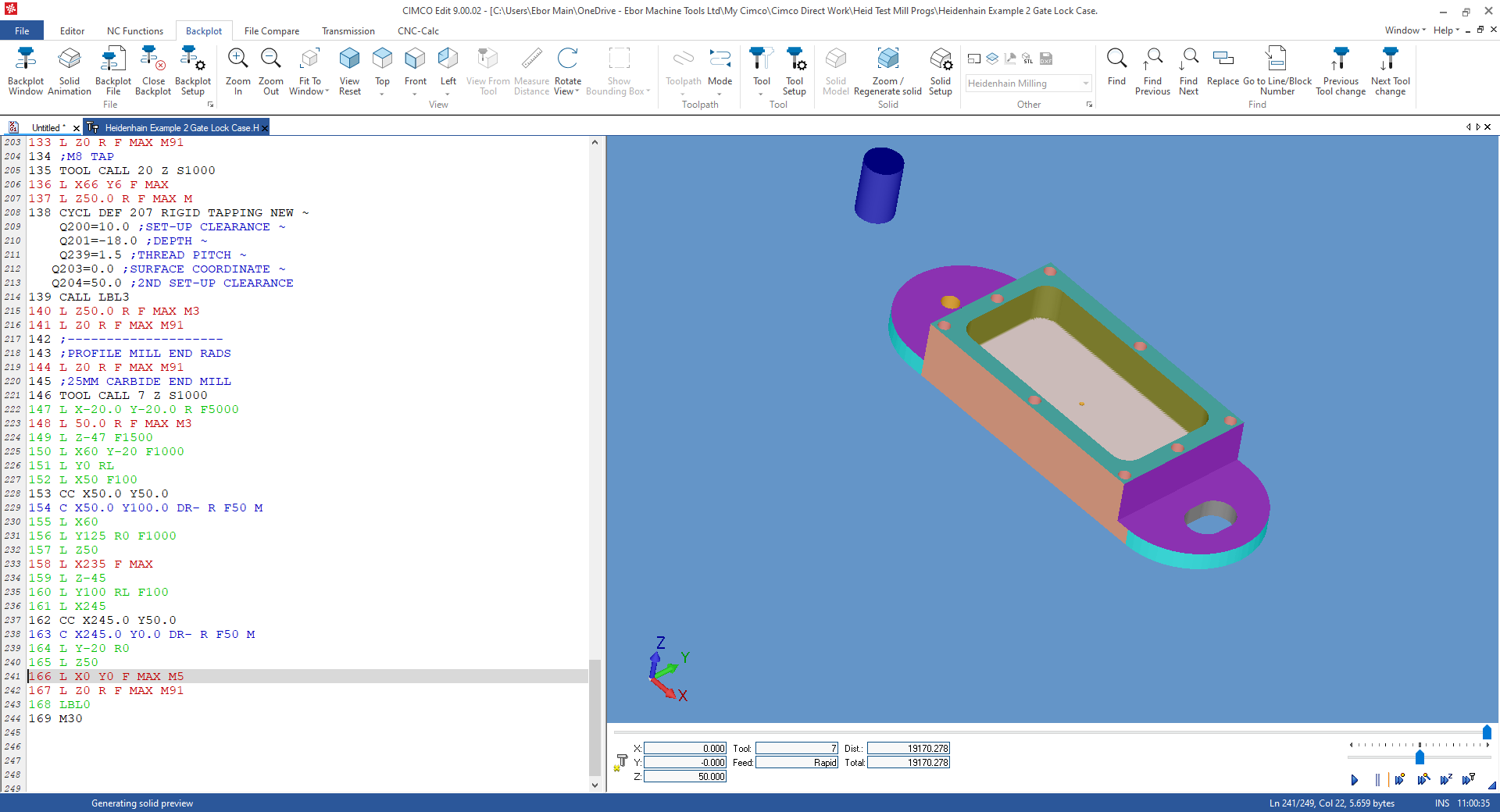Open the Other group dialog launcher

point(1089,105)
